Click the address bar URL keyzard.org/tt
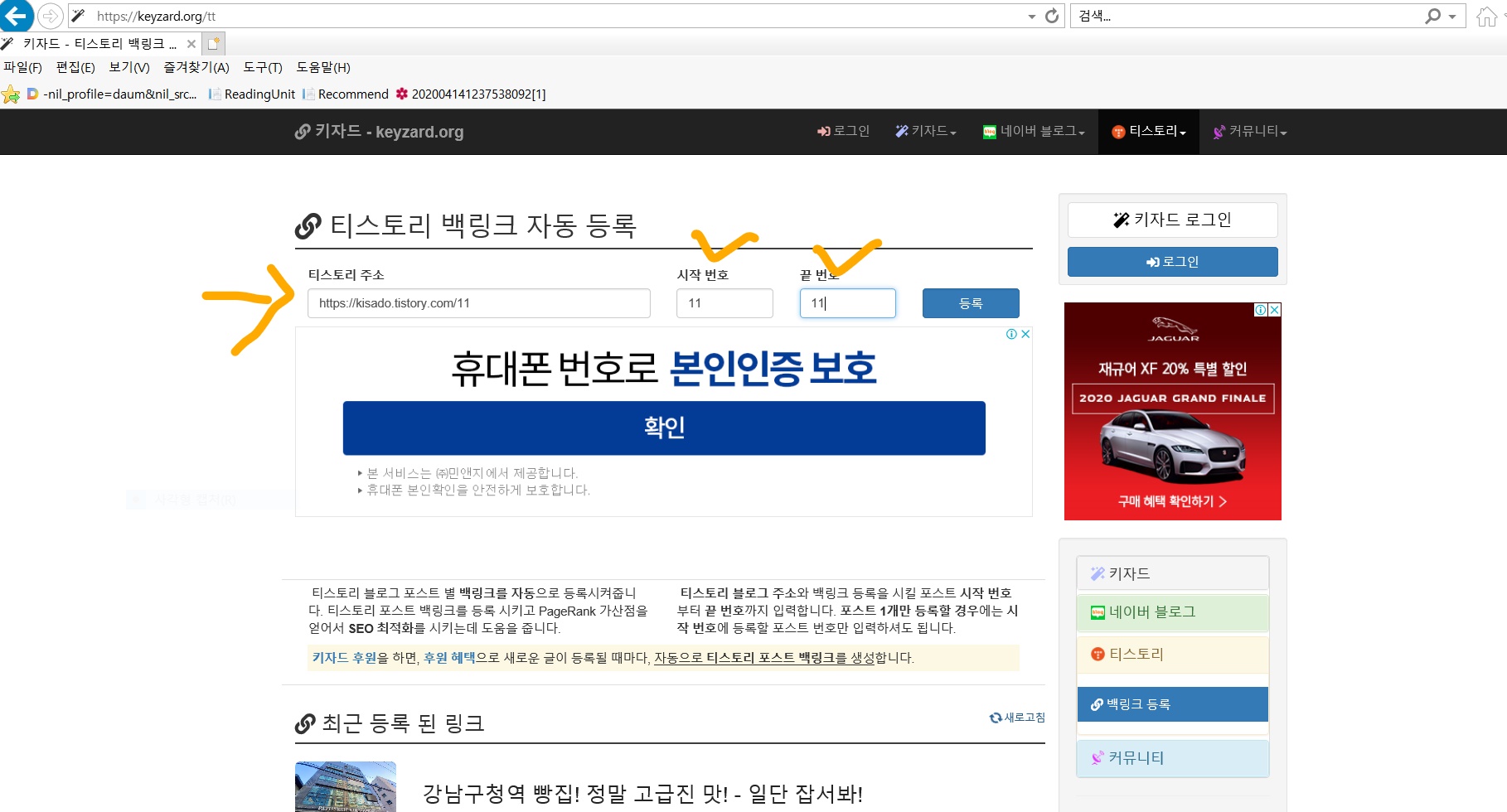This screenshot has width=1507, height=812. (156, 16)
